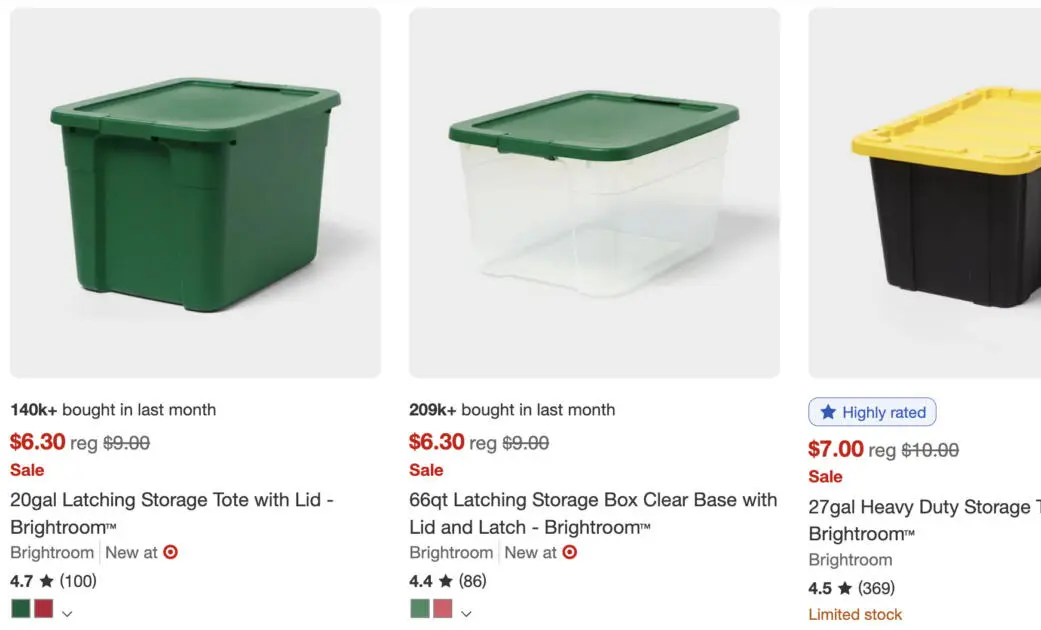This screenshot has height=630, width=1041.
Task: Open the 66qt Latching Storage Box title link
Action: (593, 500)
